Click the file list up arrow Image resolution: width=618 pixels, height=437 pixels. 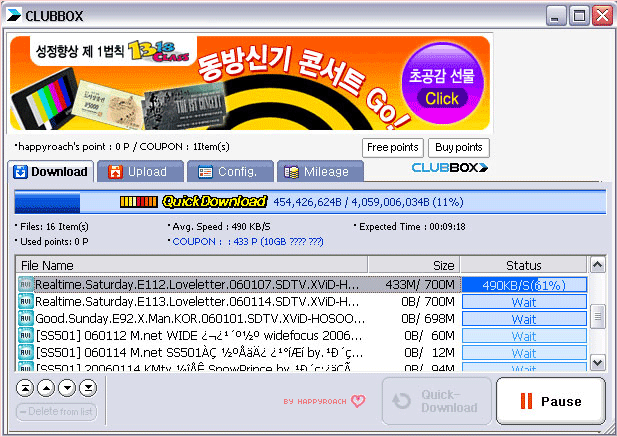(598, 265)
